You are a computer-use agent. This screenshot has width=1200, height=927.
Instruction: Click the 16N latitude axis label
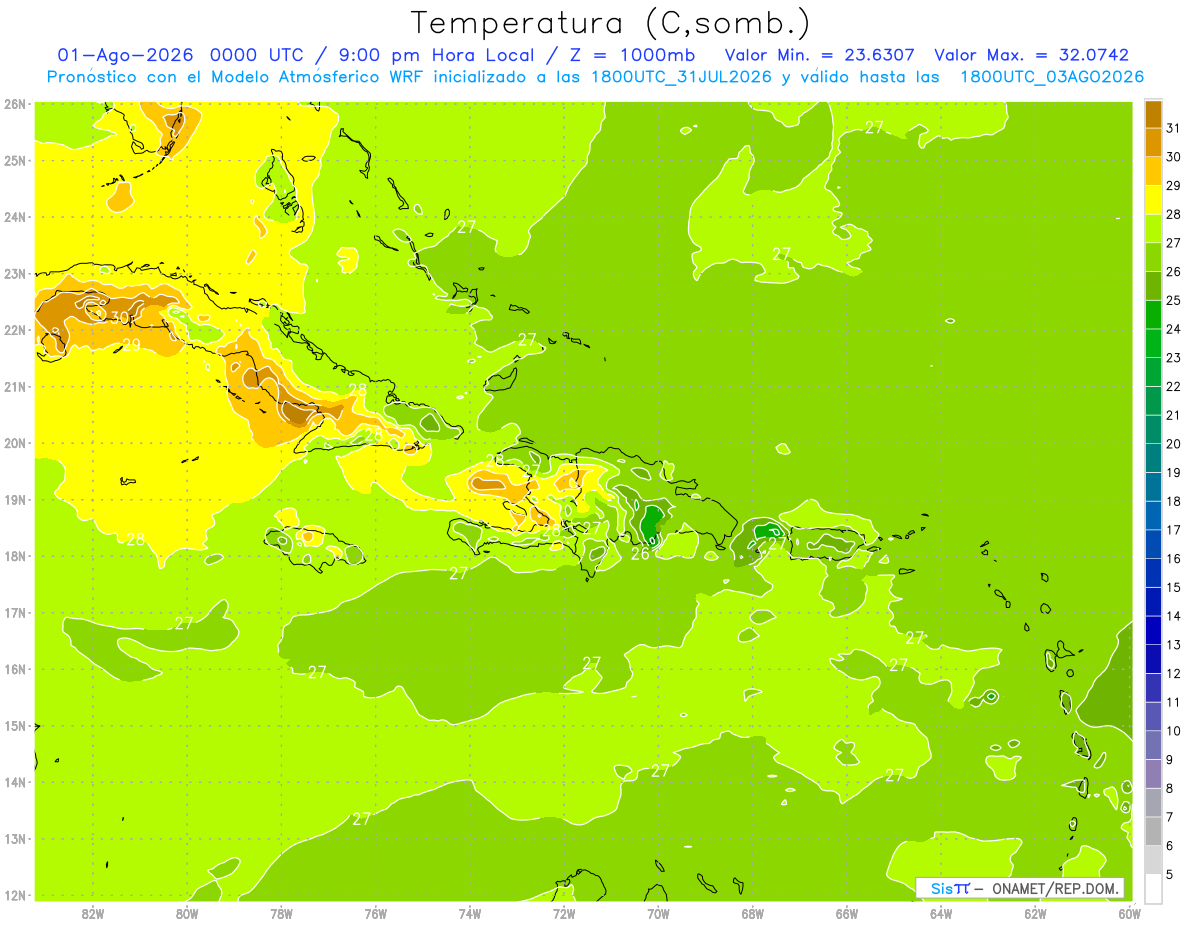tap(15, 669)
